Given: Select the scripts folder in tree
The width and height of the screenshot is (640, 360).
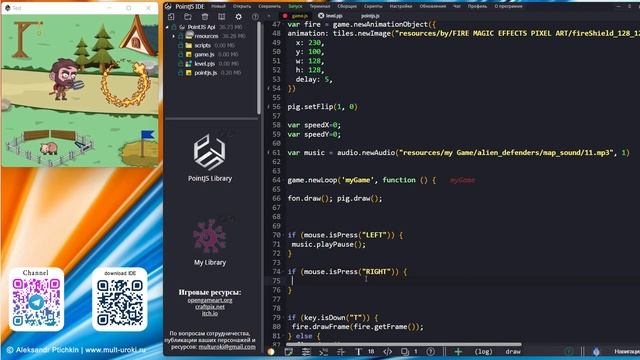Looking at the screenshot, I should [x=202, y=45].
